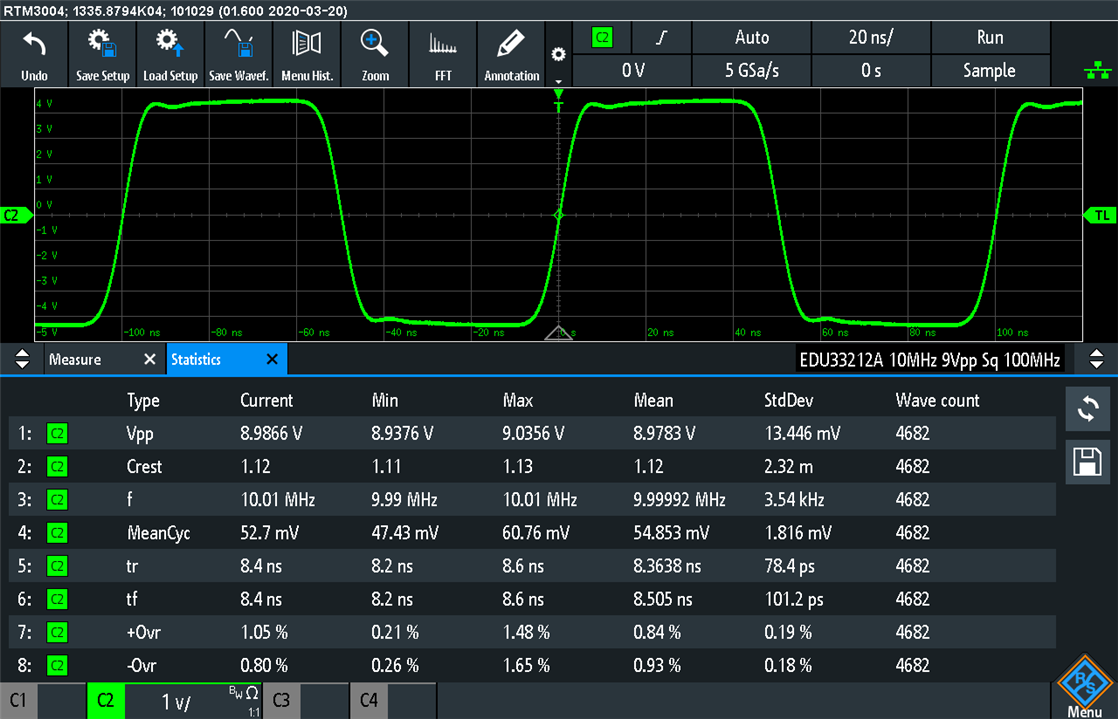Screen dimensions: 1118x719
Task: Tap the Auto trigger mode field
Action: pyautogui.click(x=752, y=38)
